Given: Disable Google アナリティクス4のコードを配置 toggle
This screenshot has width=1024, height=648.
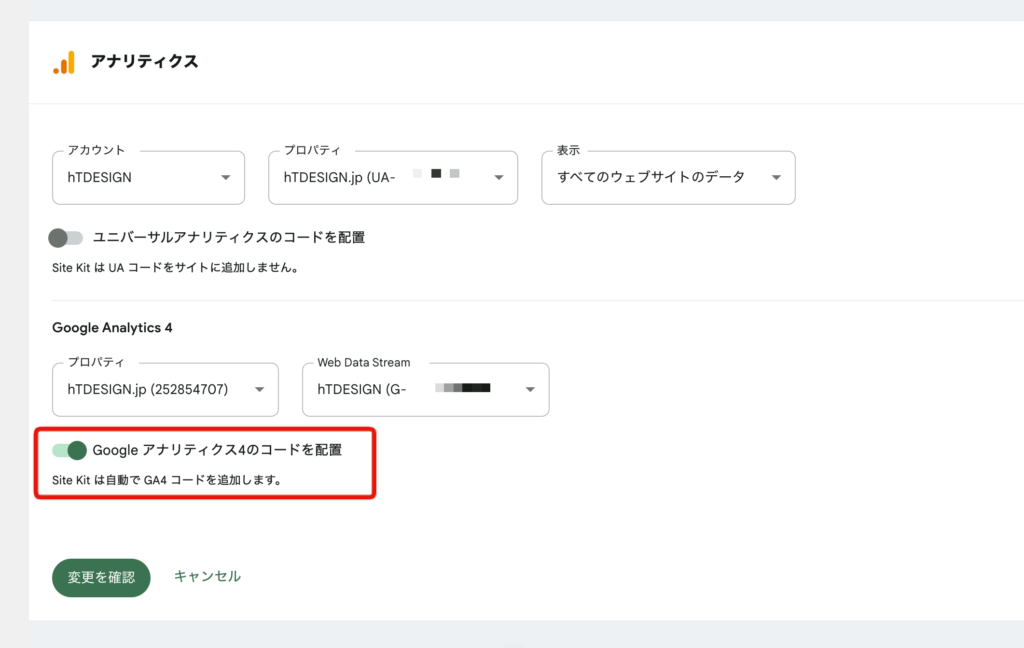Looking at the screenshot, I should click(69, 450).
